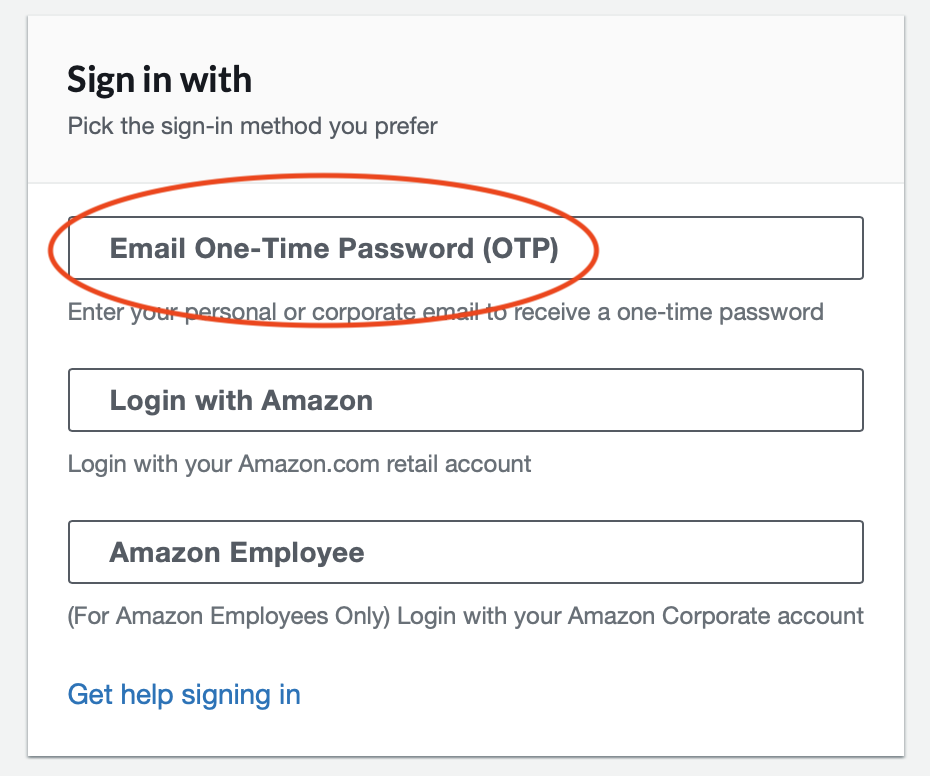Click the one-time password description text

[445, 312]
